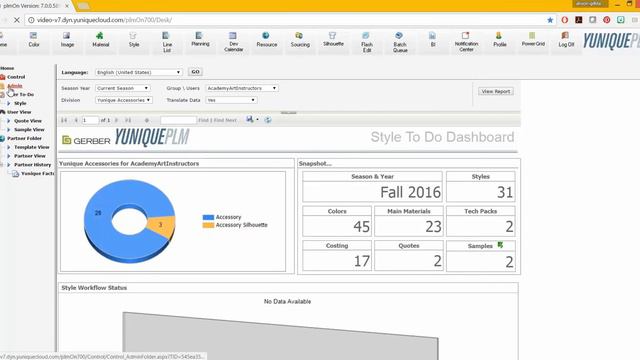Click the report export save icon
640x360 pixels.
click(250, 120)
